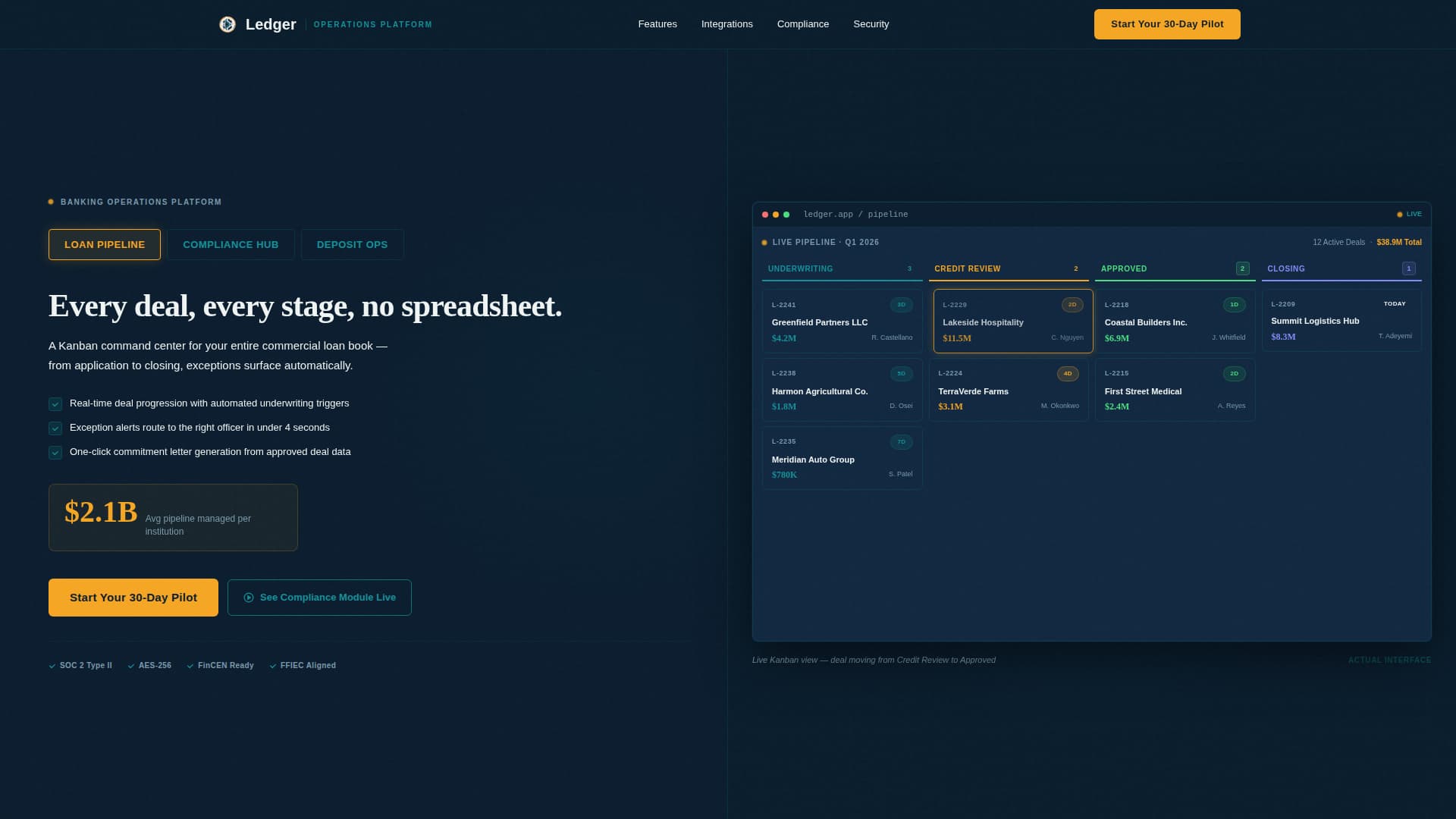1456x819 pixels.
Task: Click the 3D badge on Greenfield Partners card
Action: tap(902, 305)
